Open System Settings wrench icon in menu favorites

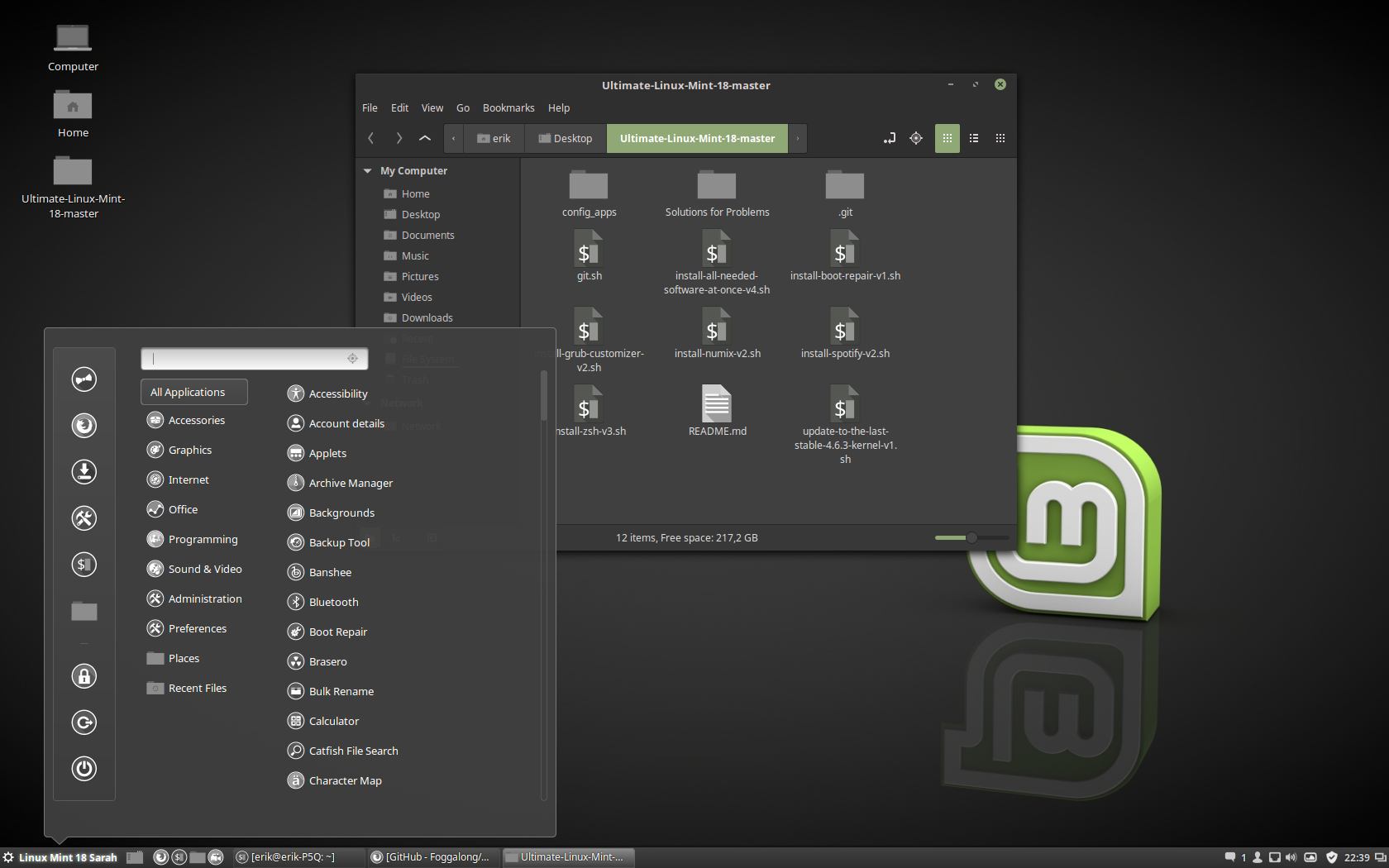(84, 518)
